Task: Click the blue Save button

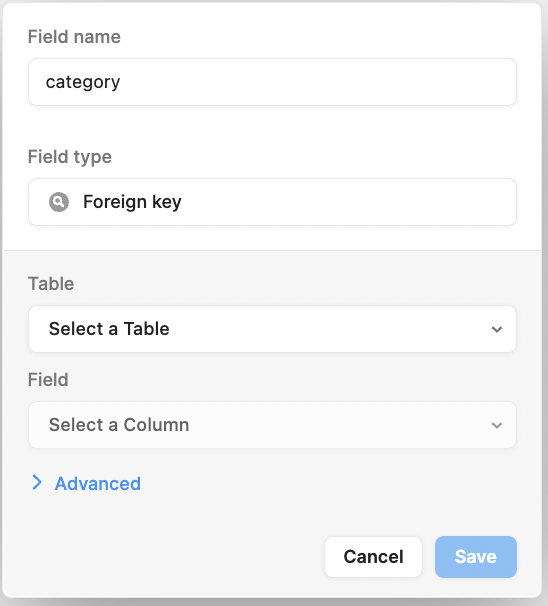Action: pyautogui.click(x=476, y=557)
